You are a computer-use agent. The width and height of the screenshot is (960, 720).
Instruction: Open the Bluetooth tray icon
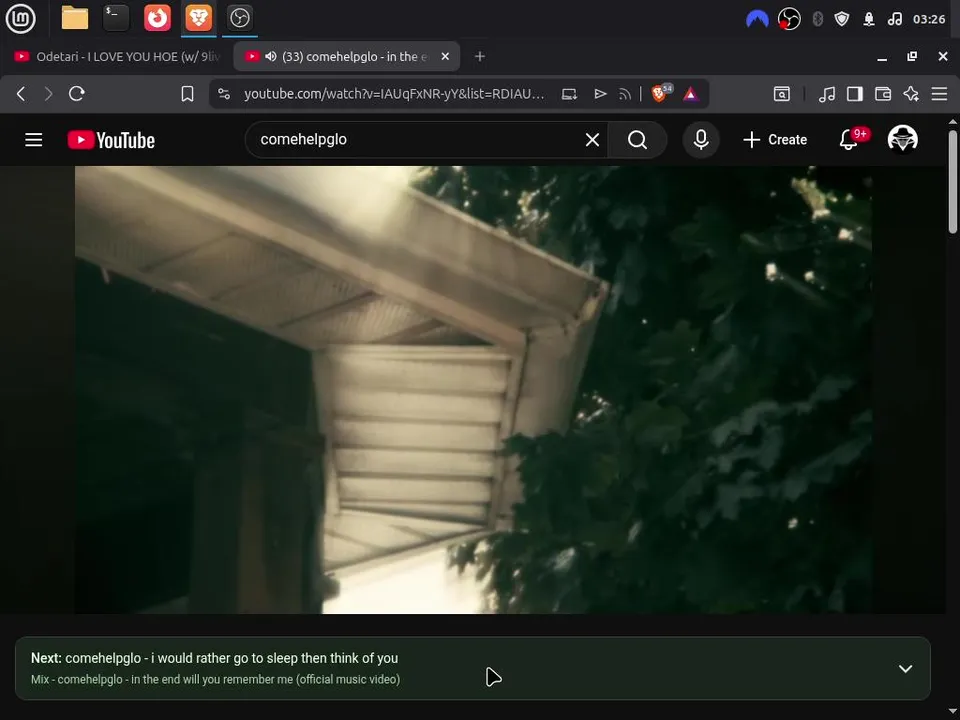pos(818,19)
